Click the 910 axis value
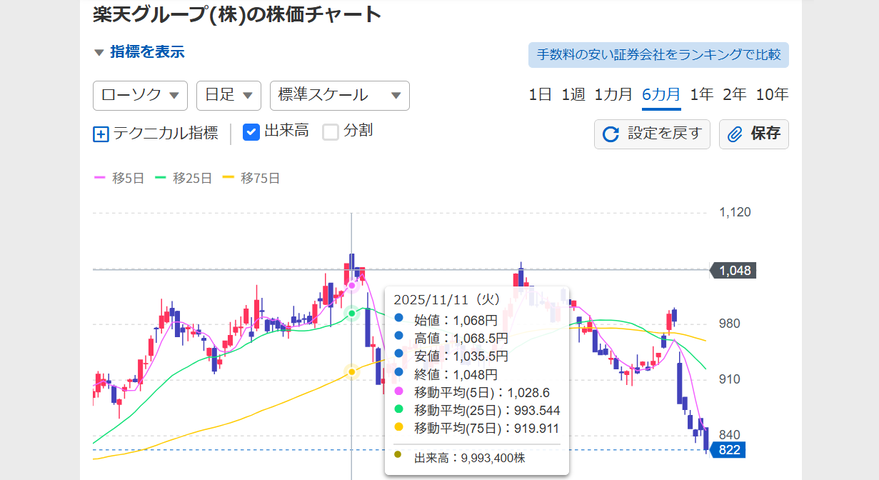 point(729,379)
